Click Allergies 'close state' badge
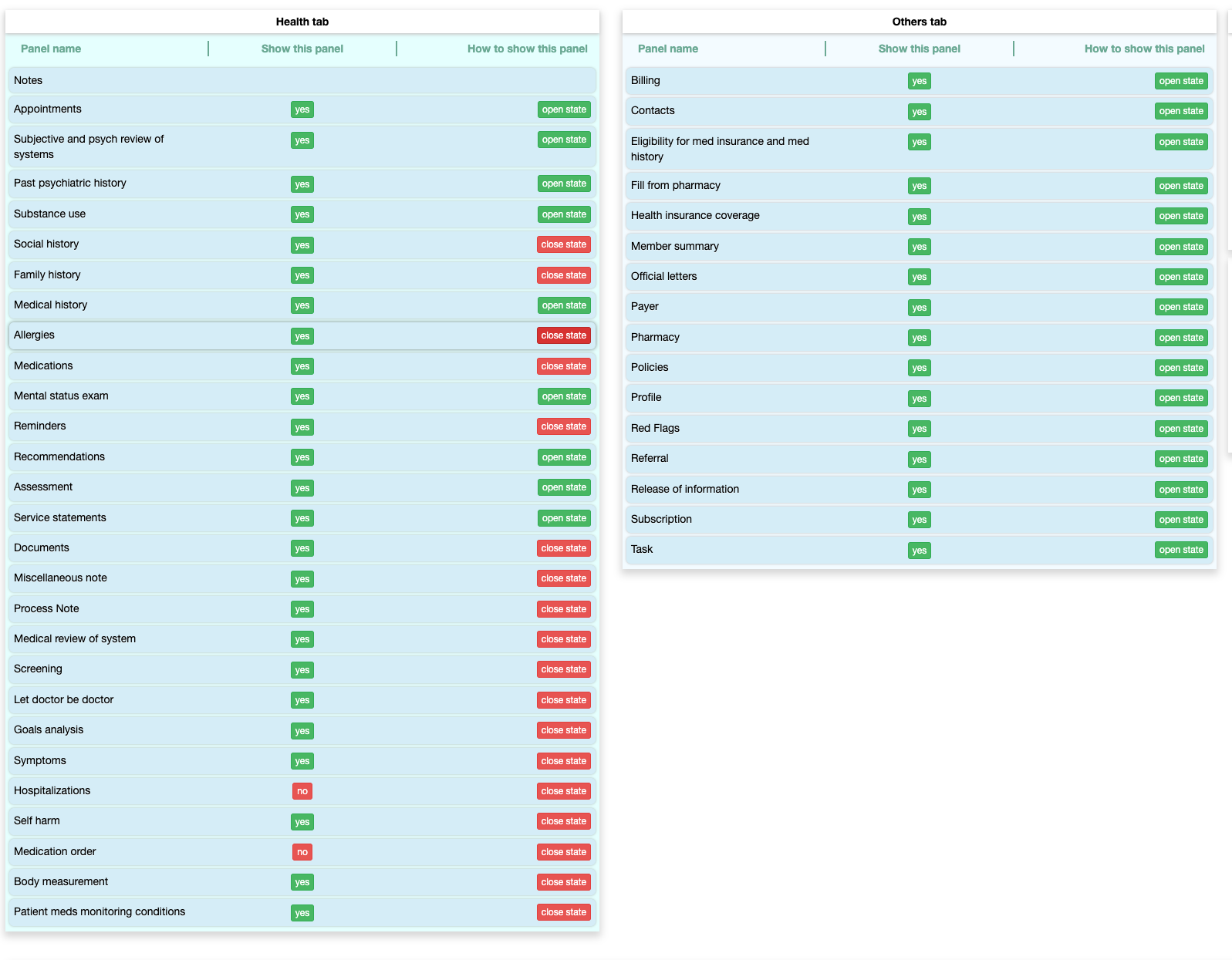Viewport: 1232px width, 960px height. [x=564, y=335]
